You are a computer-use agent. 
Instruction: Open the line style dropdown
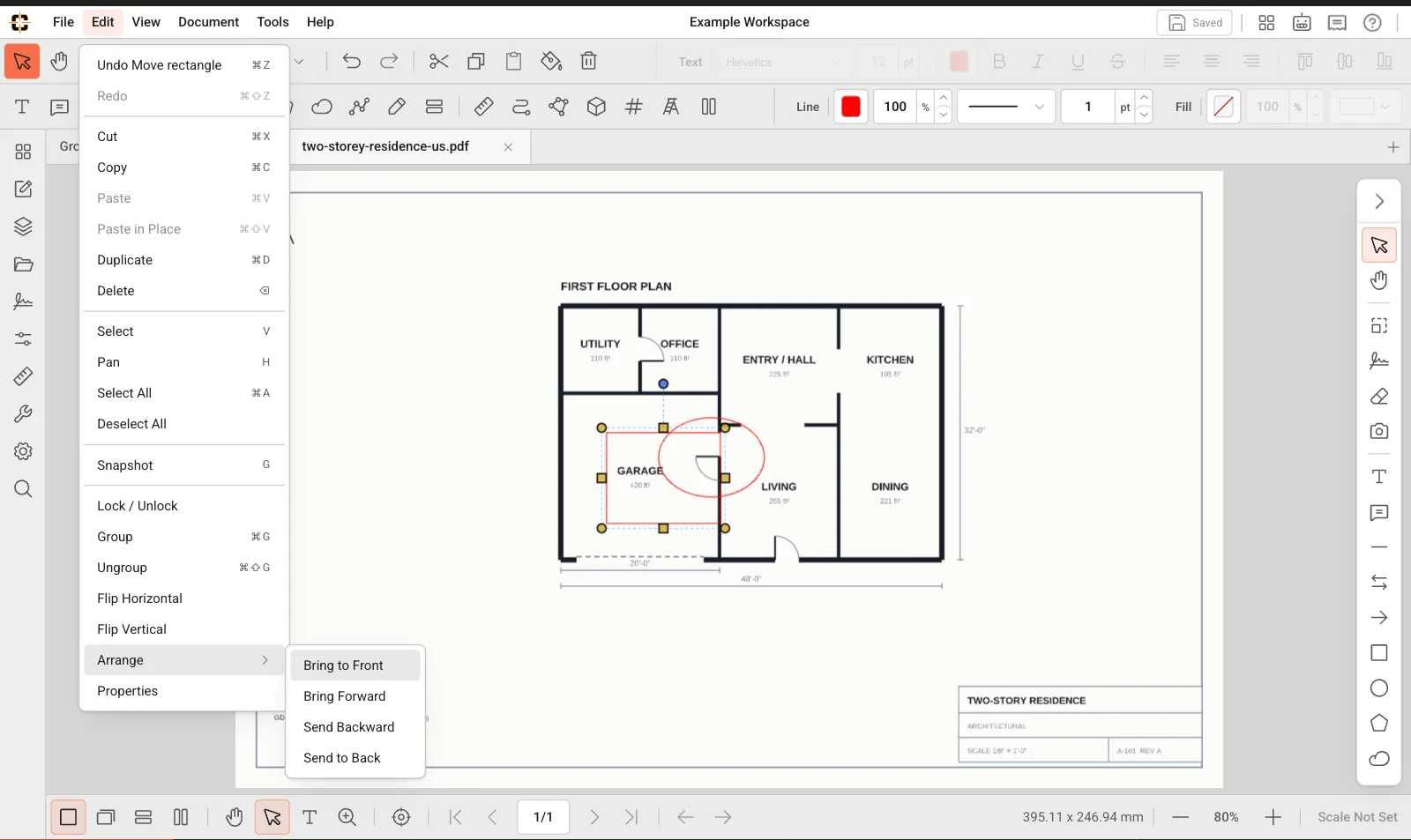coord(1006,107)
